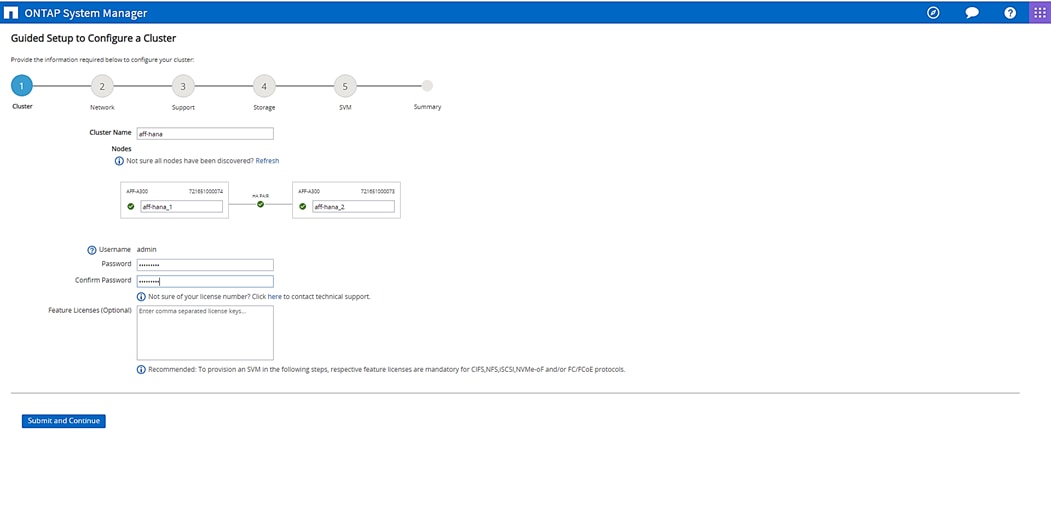Viewport: 1051px width, 513px height.
Task: Focus the Cluster Name input field
Action: (205, 133)
